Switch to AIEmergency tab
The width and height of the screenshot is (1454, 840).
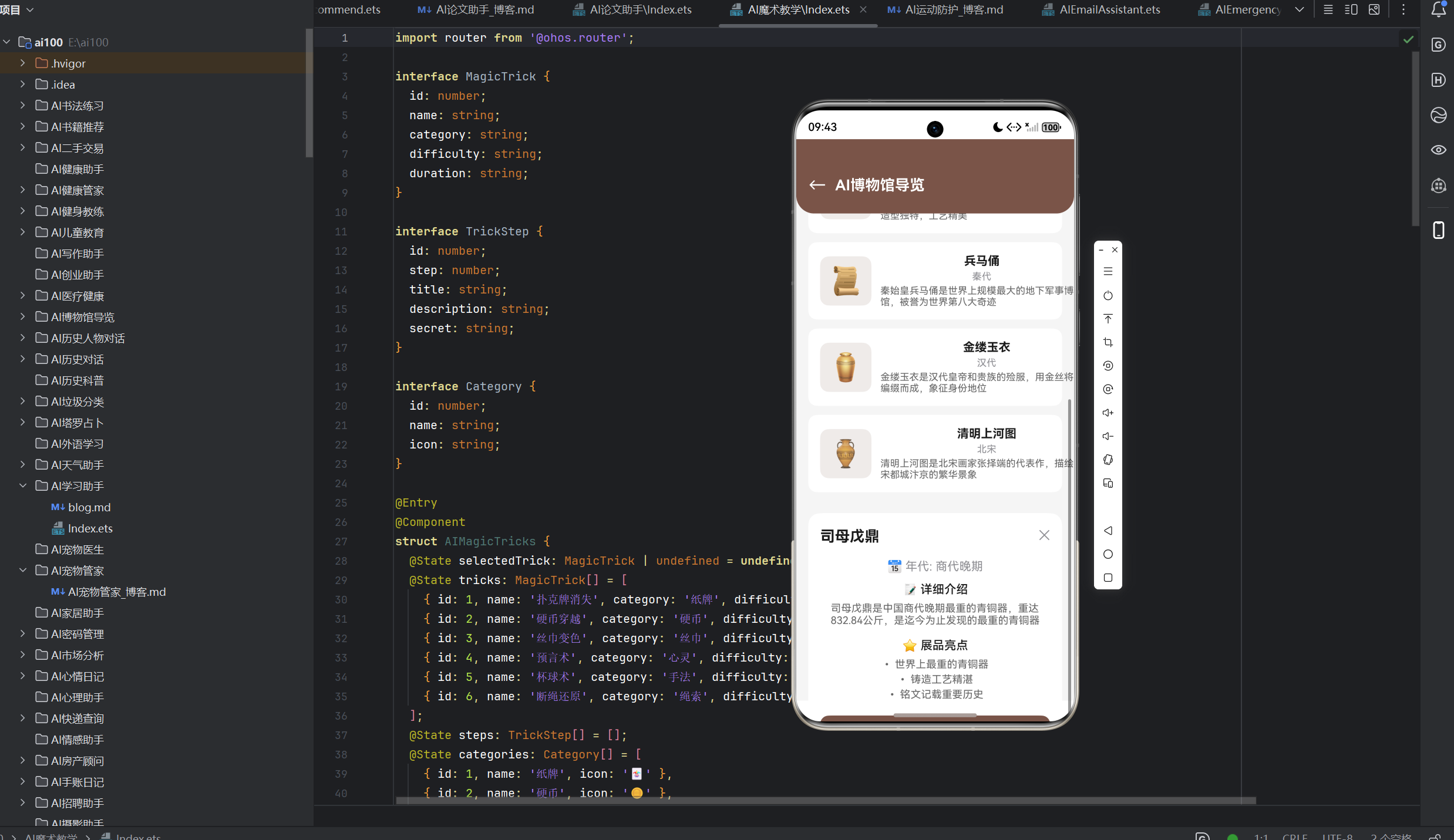click(x=1239, y=9)
